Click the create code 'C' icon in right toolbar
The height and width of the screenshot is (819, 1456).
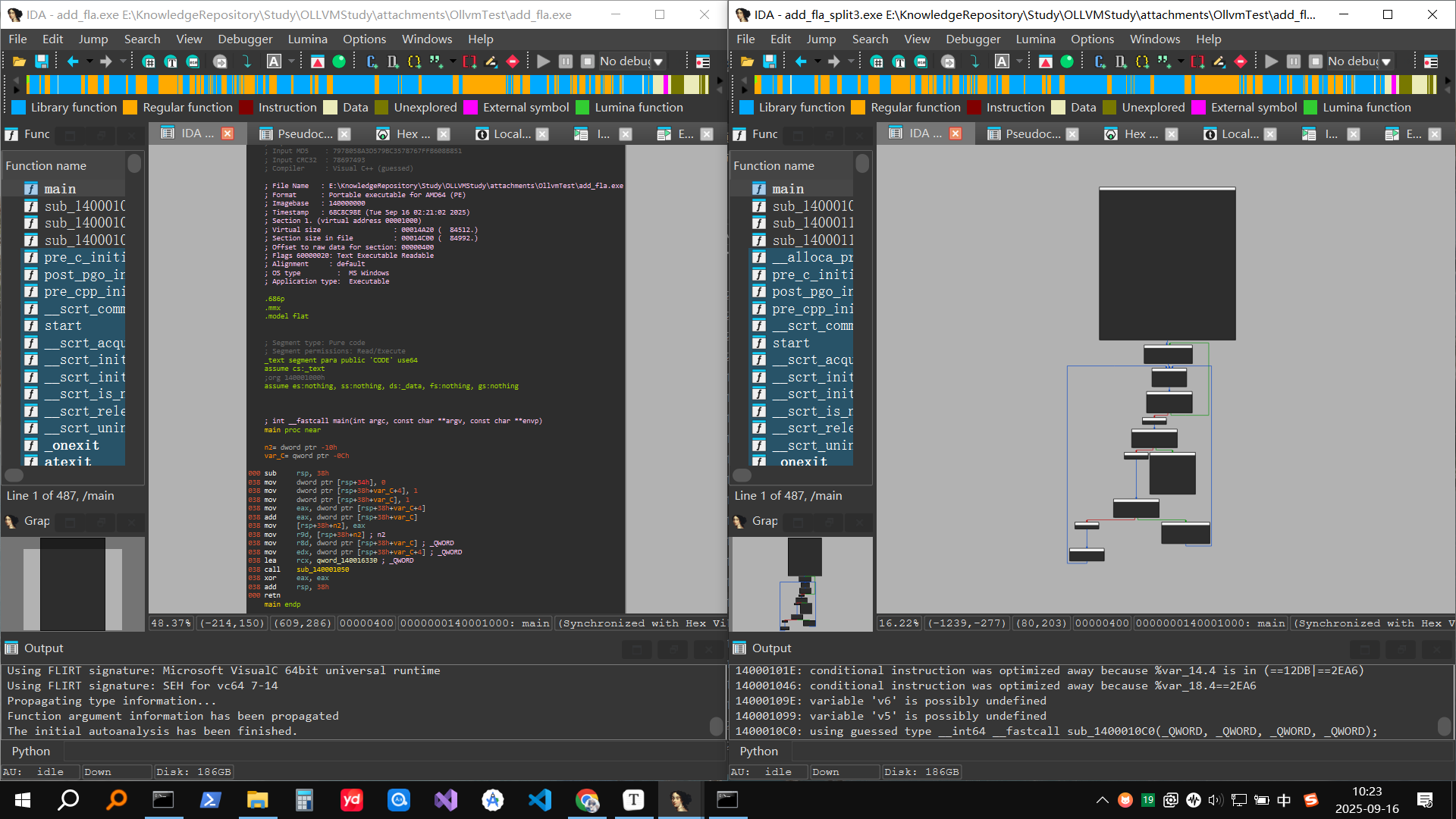point(1100,61)
